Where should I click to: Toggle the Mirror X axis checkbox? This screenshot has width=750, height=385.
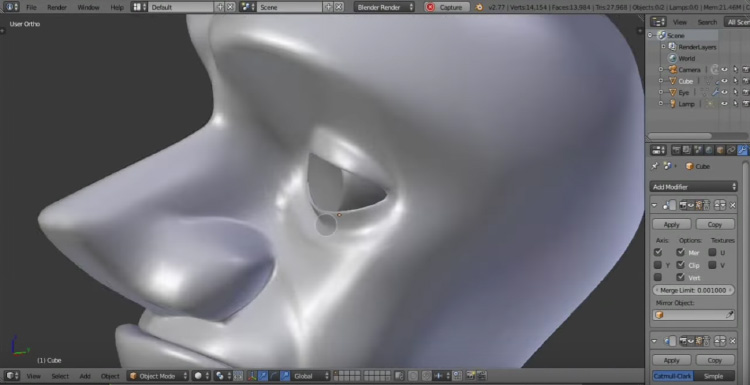[x=658, y=253]
